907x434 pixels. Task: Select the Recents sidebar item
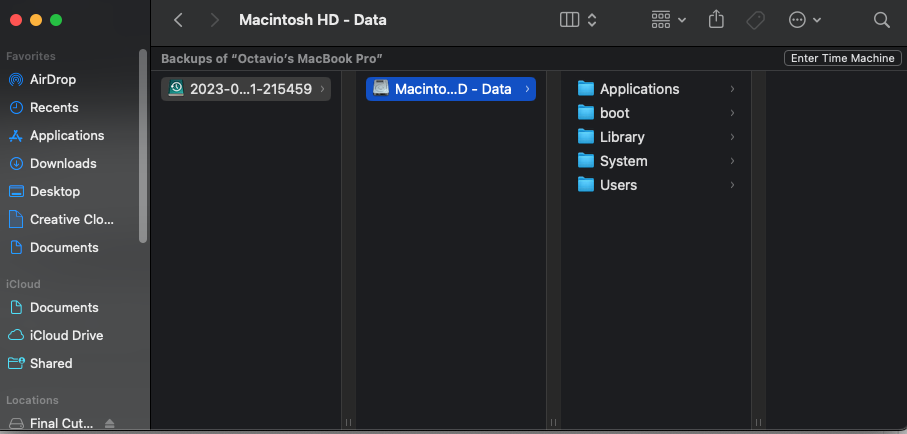pos(54,107)
